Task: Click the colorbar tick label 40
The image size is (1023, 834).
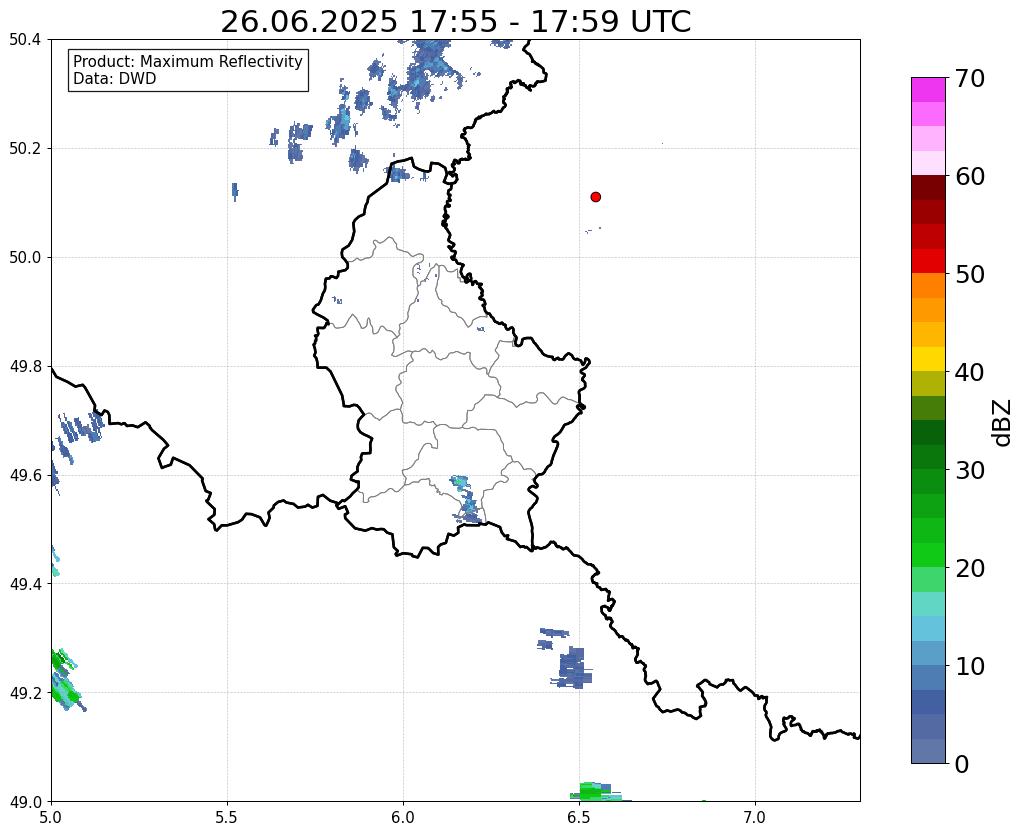Action: tap(970, 372)
